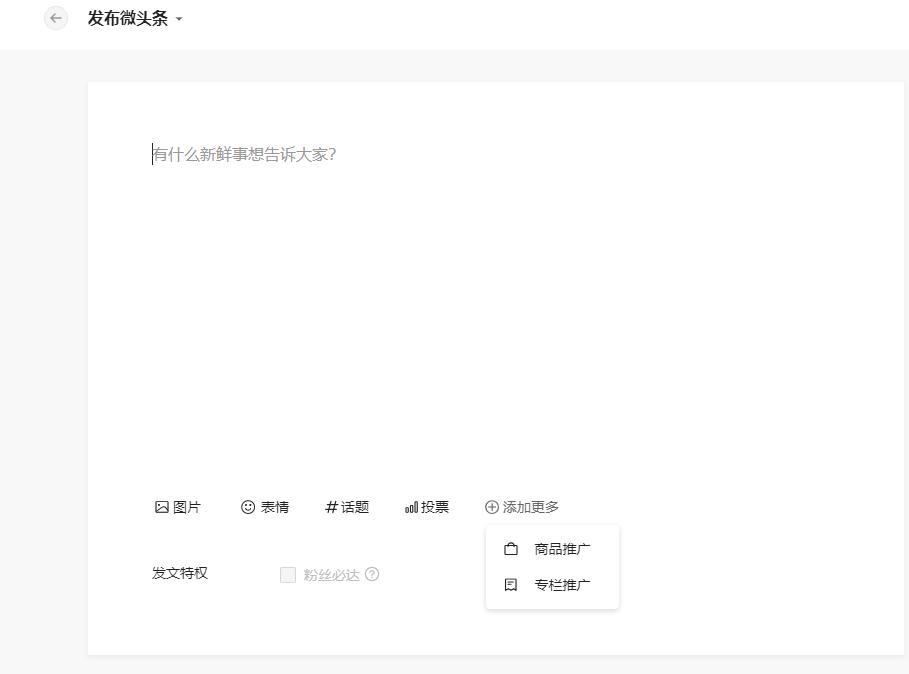Click the plus circle icon on 添加更多
The width and height of the screenshot is (909, 674).
(x=491, y=507)
